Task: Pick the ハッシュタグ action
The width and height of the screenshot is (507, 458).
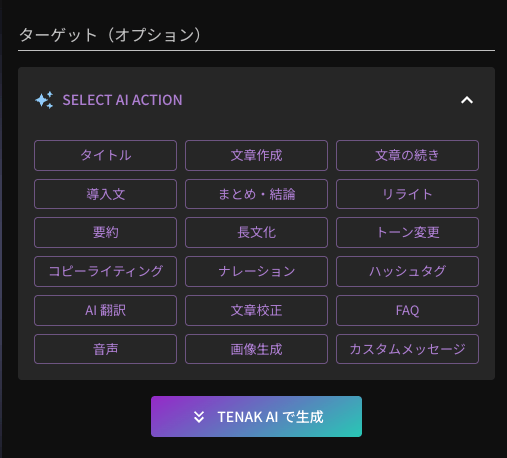Action: (407, 271)
